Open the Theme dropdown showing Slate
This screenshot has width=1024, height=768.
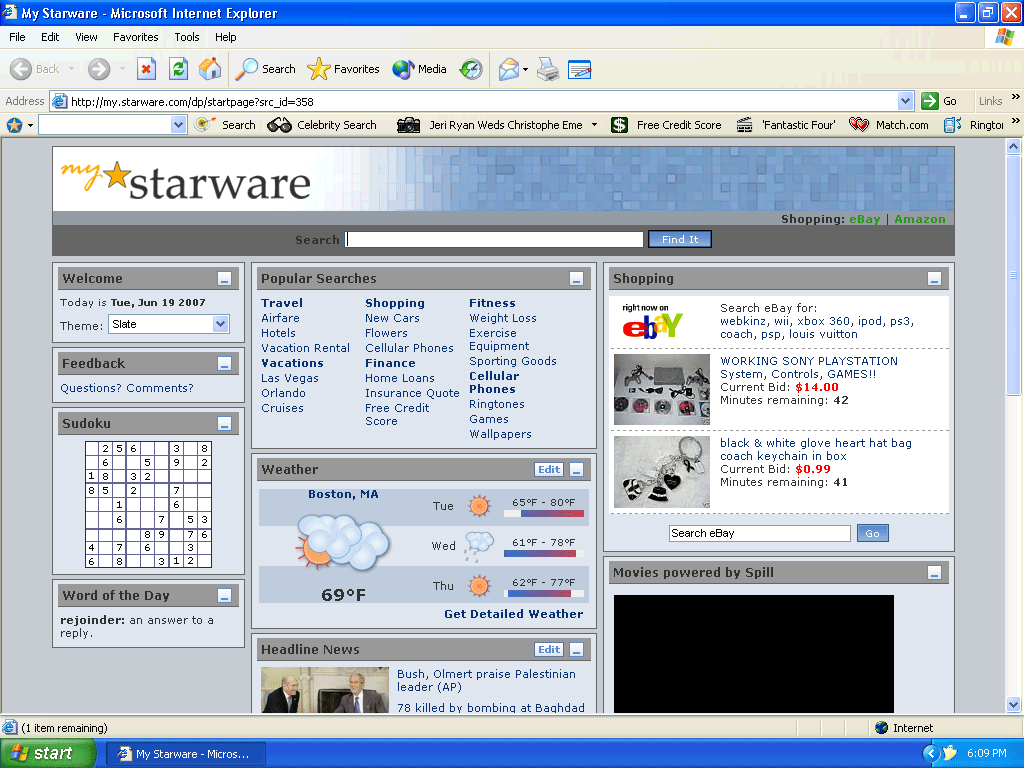click(x=220, y=324)
